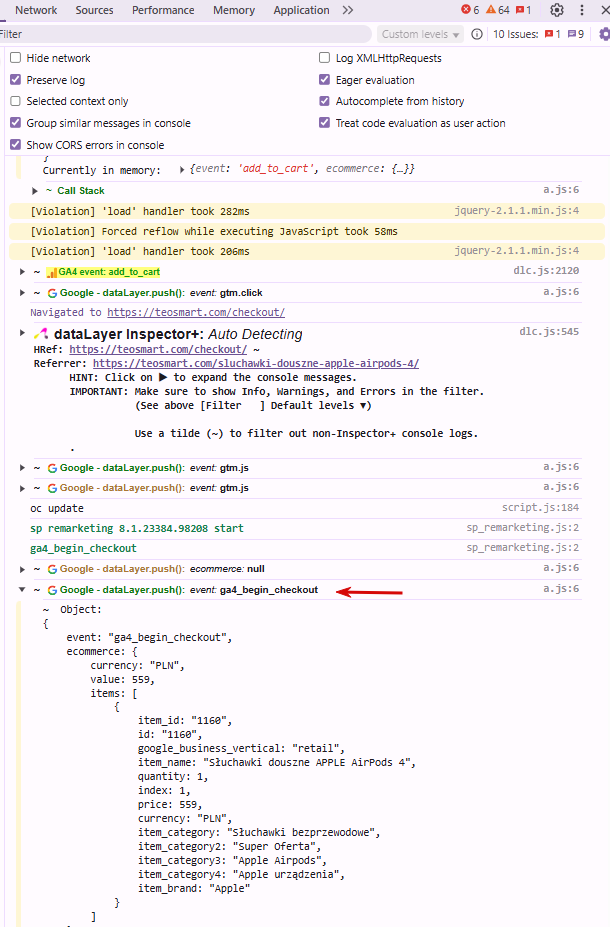Switch to the Memory tab
This screenshot has width=610, height=927.
coord(233,10)
